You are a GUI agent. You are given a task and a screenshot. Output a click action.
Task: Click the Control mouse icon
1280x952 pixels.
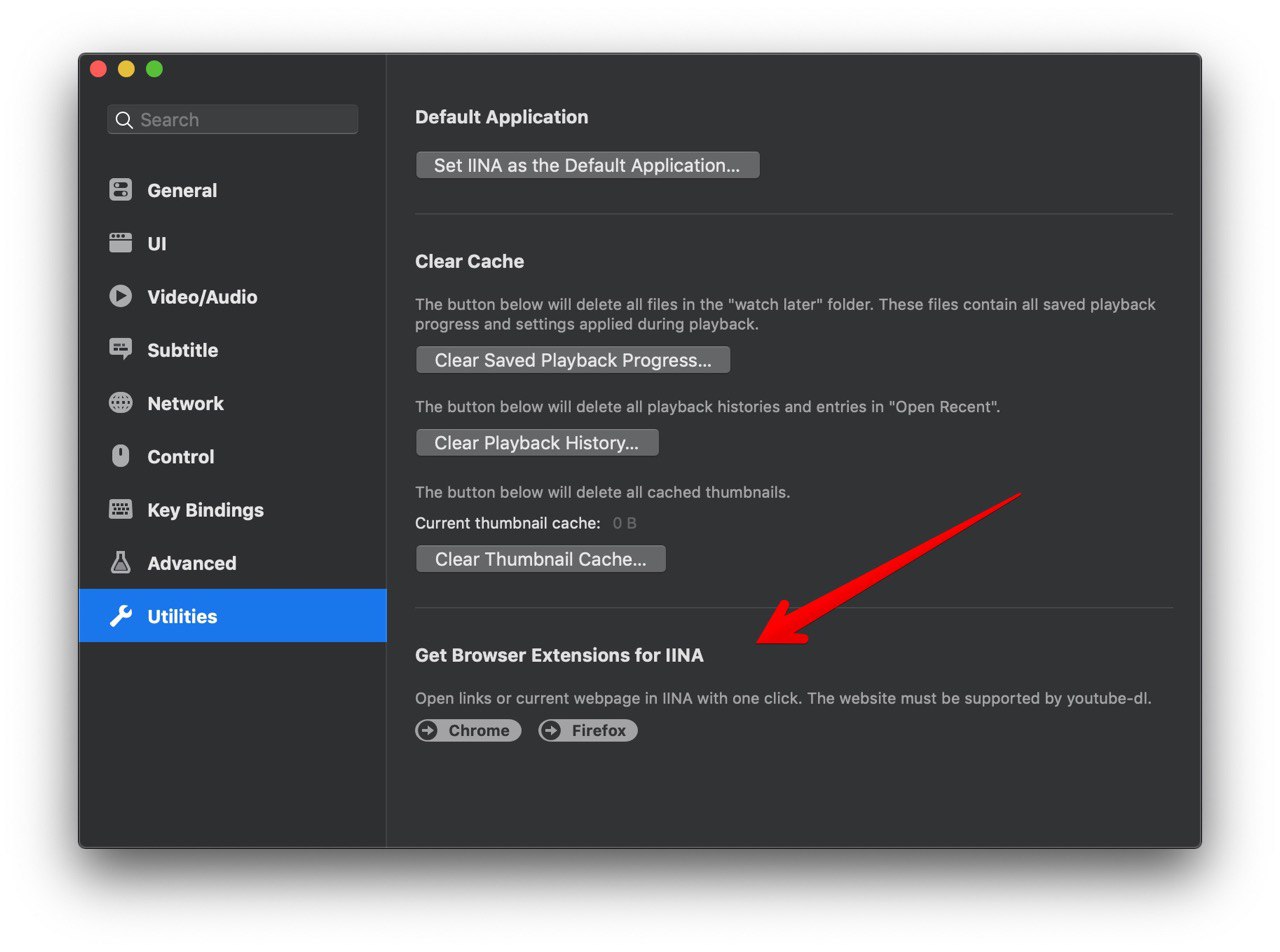(x=121, y=456)
